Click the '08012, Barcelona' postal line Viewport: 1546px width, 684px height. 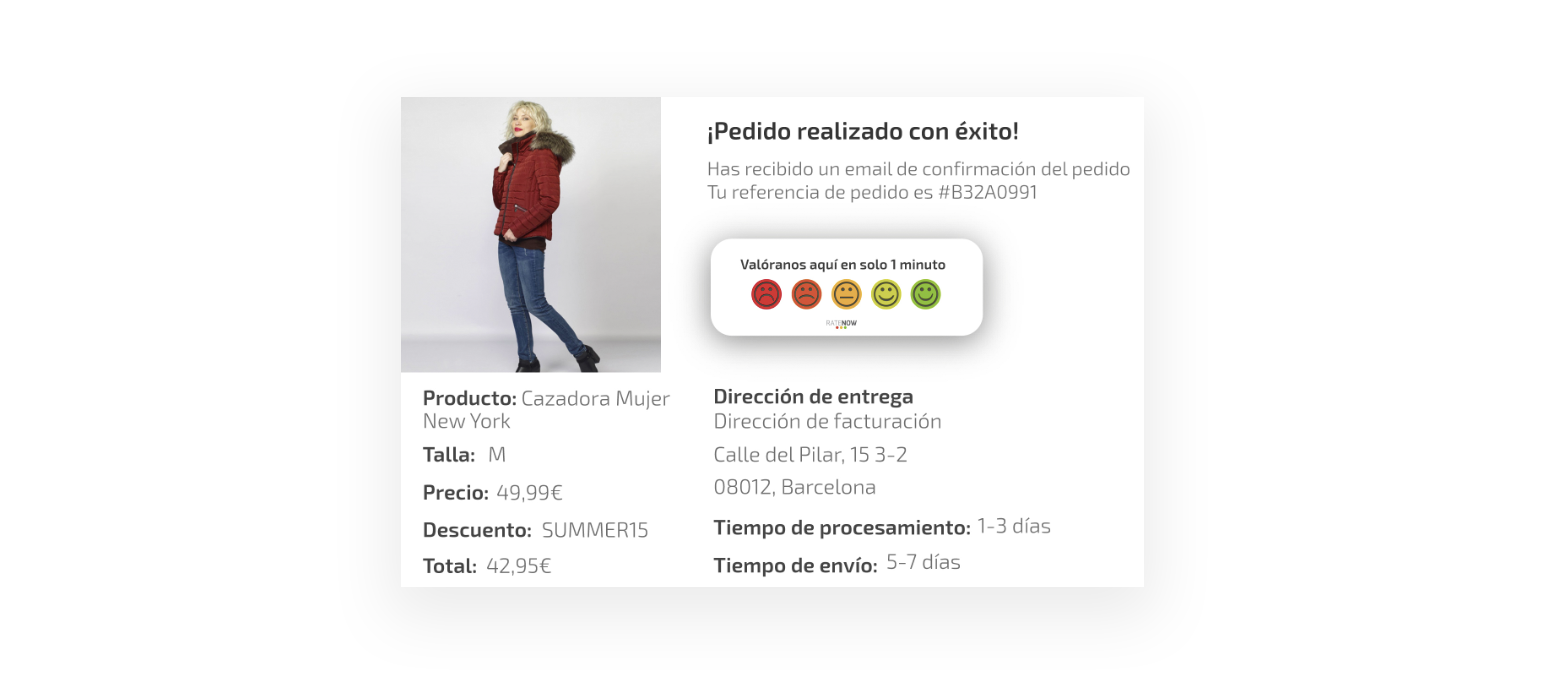coord(795,487)
